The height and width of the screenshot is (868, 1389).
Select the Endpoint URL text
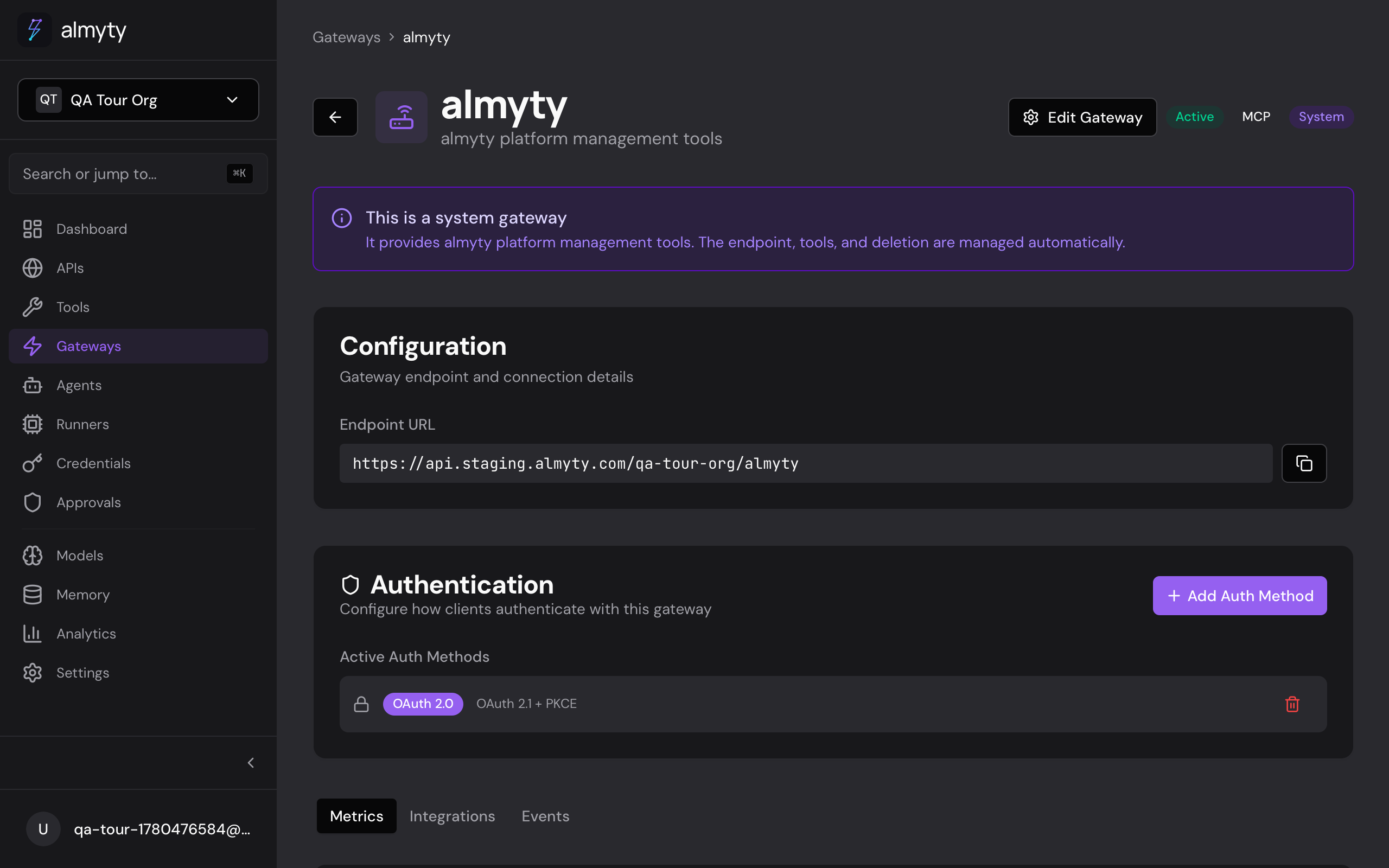(x=576, y=463)
